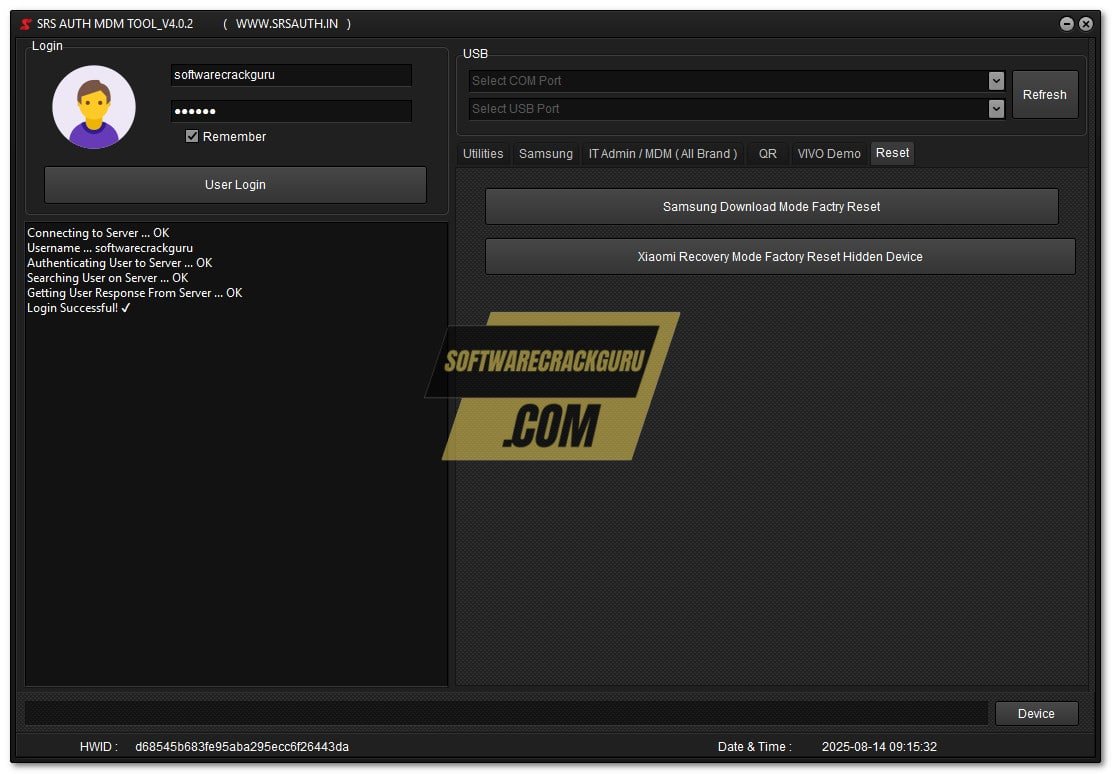Select the QR tab

(767, 153)
